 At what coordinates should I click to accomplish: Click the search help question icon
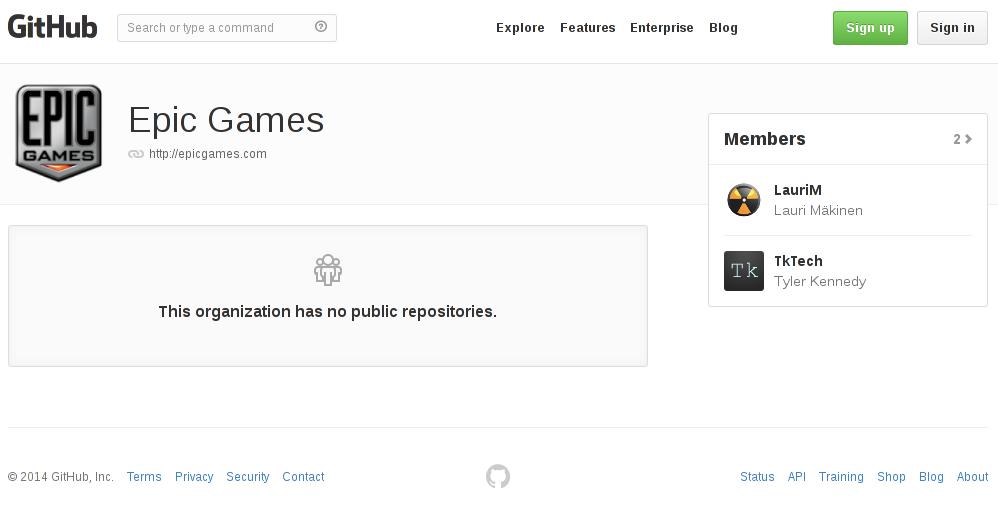[321, 27]
